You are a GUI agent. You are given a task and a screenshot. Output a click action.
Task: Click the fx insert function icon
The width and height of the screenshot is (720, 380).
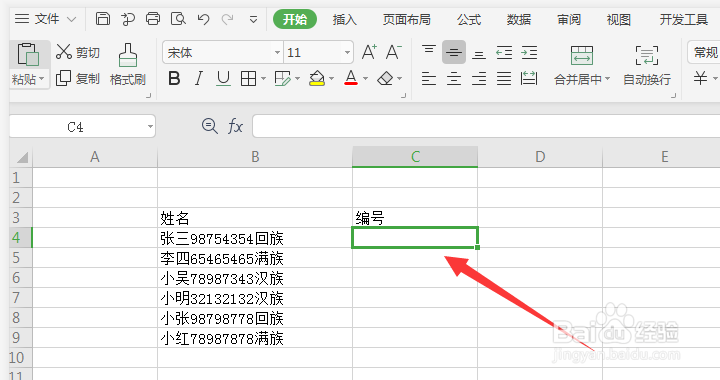point(235,126)
